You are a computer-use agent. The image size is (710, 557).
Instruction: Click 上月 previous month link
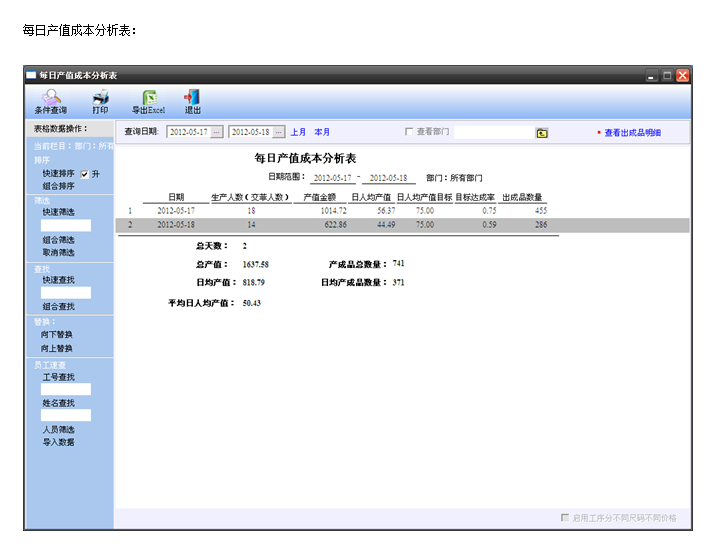tap(298, 132)
